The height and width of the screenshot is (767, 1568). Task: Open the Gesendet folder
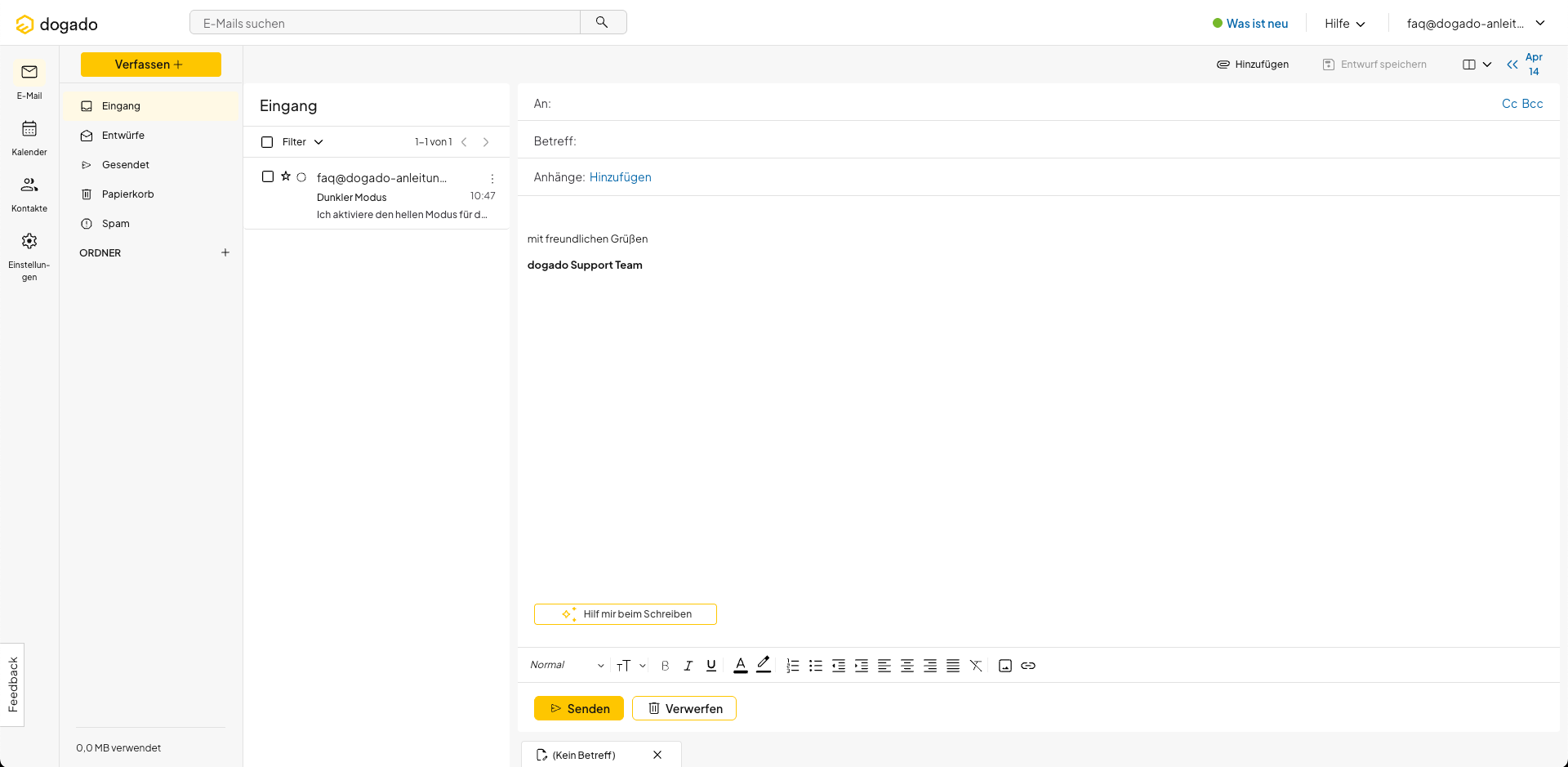click(151, 165)
